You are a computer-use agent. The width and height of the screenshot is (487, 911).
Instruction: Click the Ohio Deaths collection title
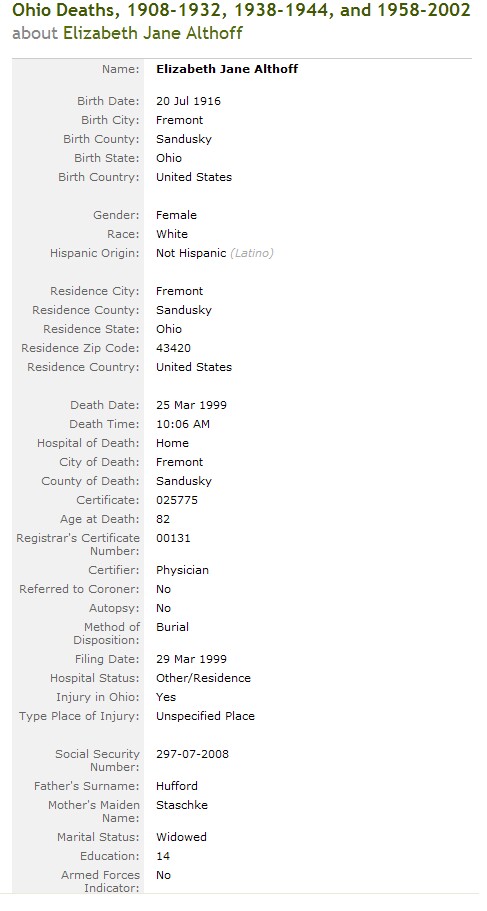tap(241, 10)
